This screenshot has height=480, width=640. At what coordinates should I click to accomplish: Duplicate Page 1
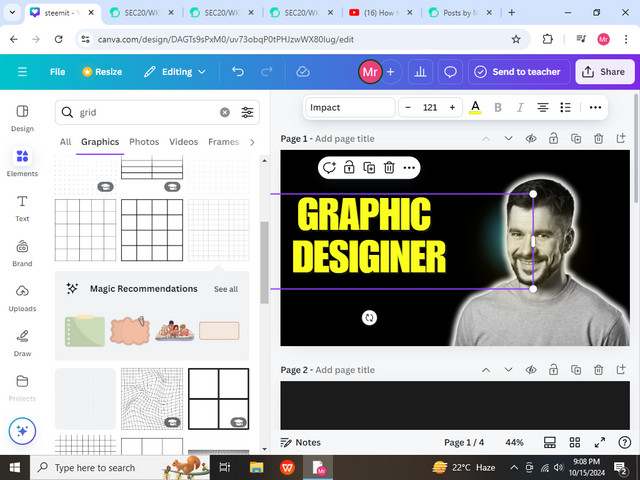(576, 138)
